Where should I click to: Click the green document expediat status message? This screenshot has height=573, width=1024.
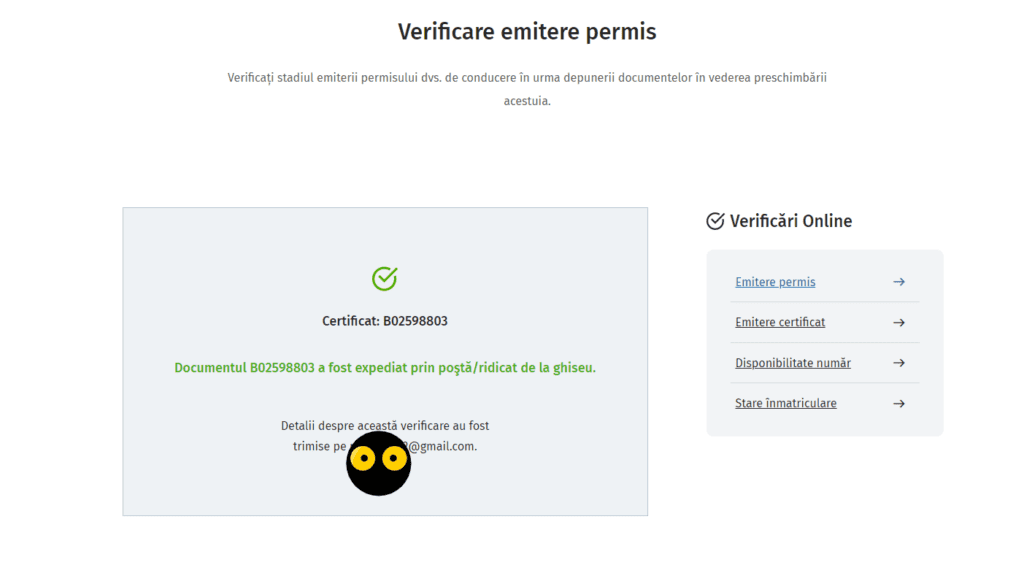coord(384,368)
